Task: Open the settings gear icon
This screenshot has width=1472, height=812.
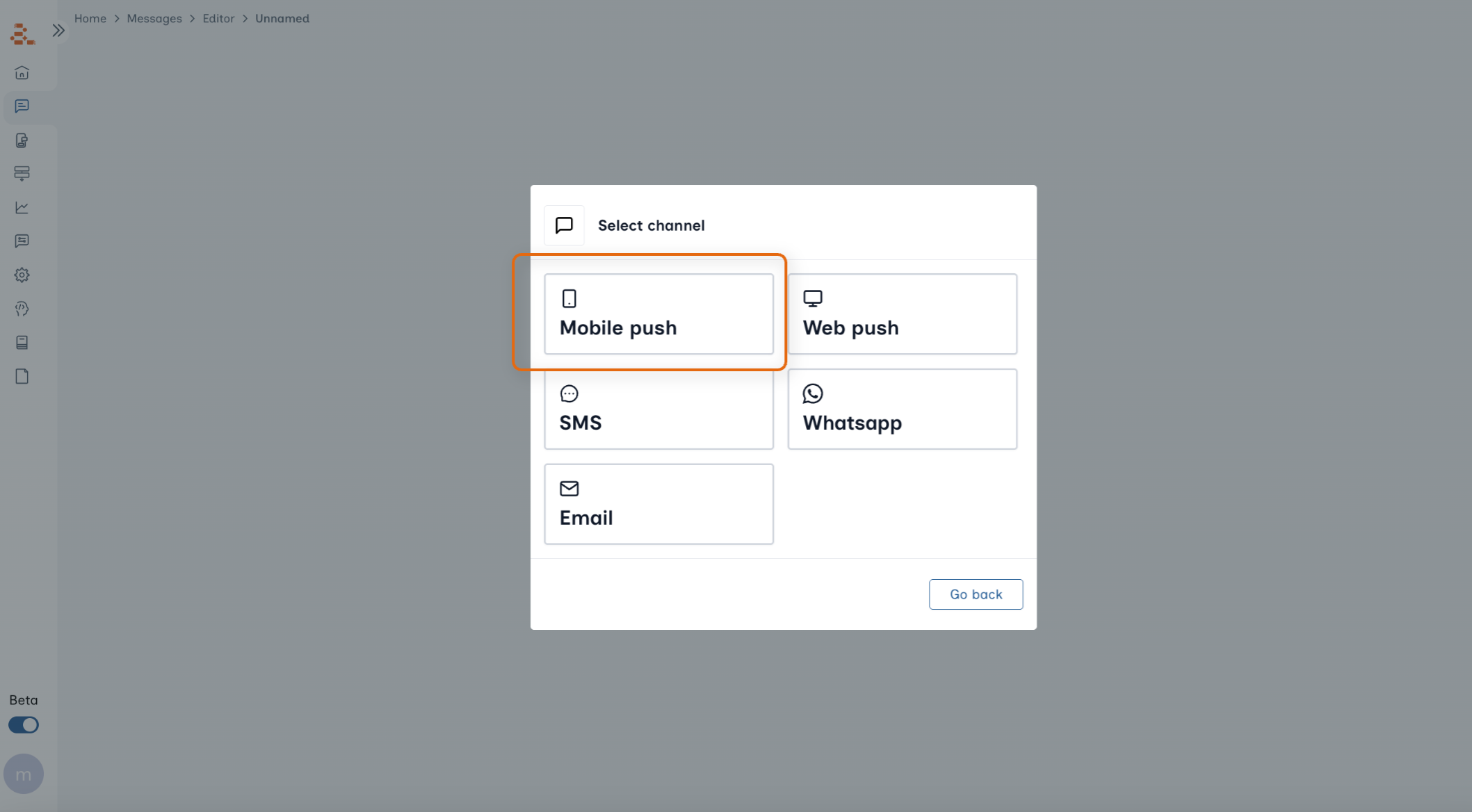Action: coord(22,275)
